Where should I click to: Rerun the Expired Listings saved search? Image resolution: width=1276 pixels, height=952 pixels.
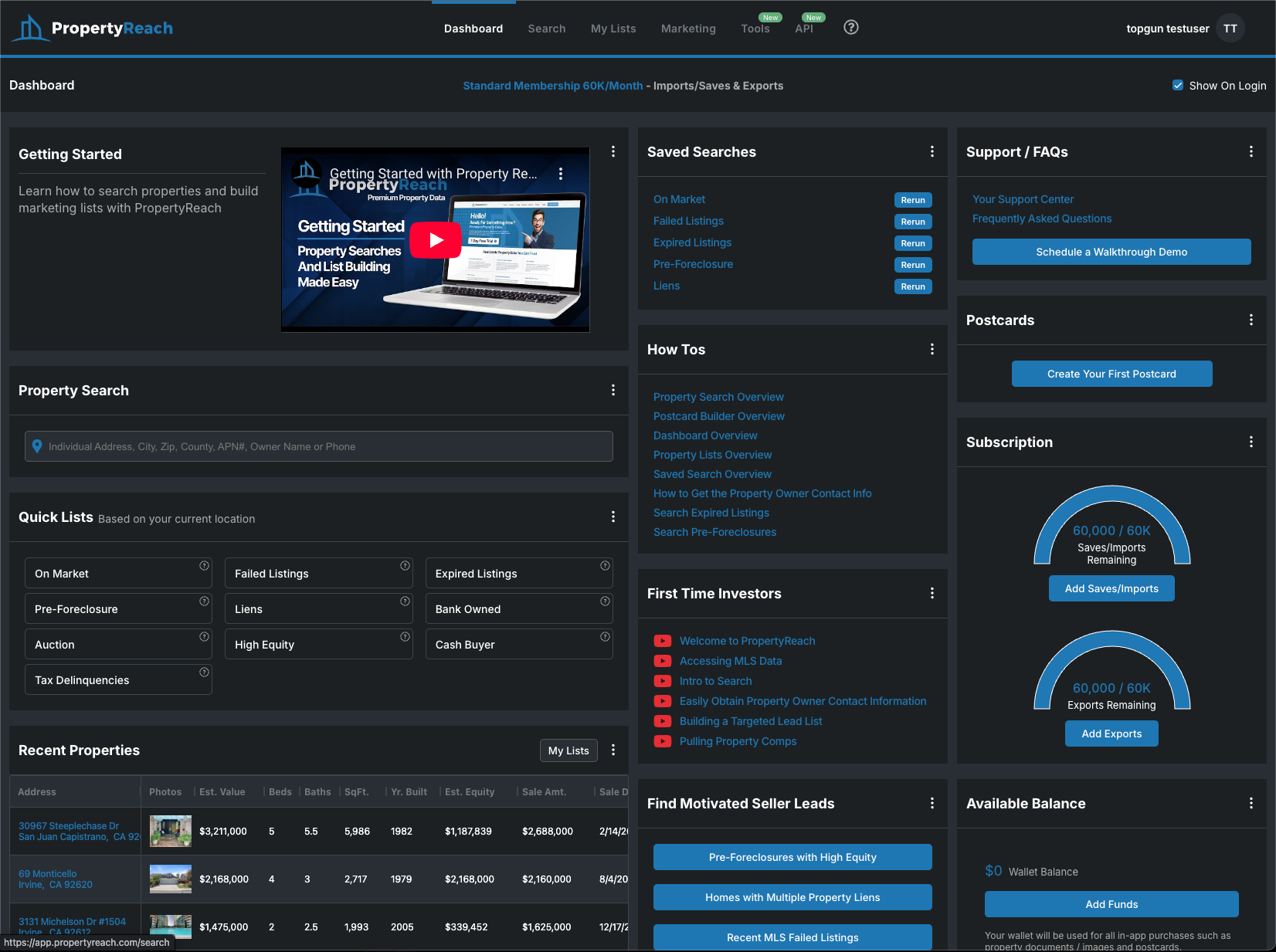[913, 243]
